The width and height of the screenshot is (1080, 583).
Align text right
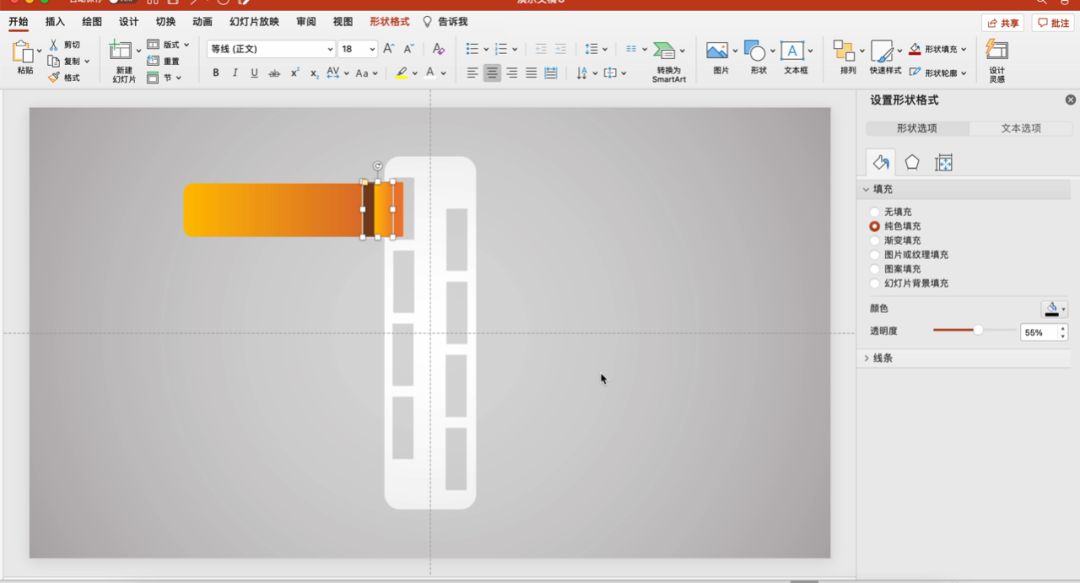[x=512, y=72]
